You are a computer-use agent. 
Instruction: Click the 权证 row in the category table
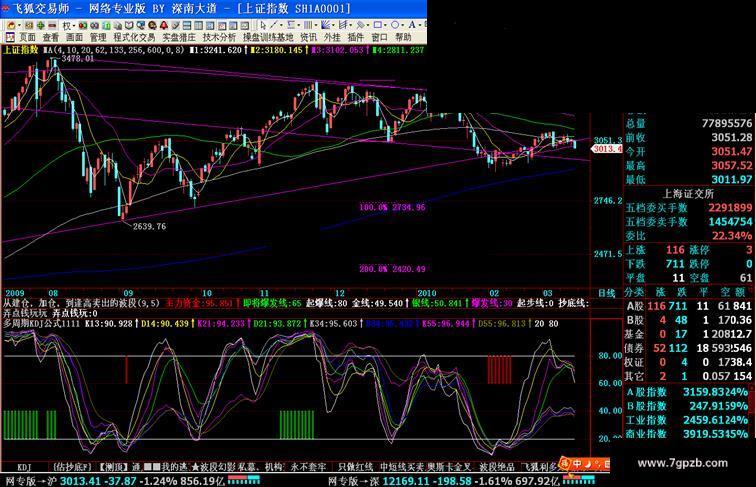coord(688,362)
